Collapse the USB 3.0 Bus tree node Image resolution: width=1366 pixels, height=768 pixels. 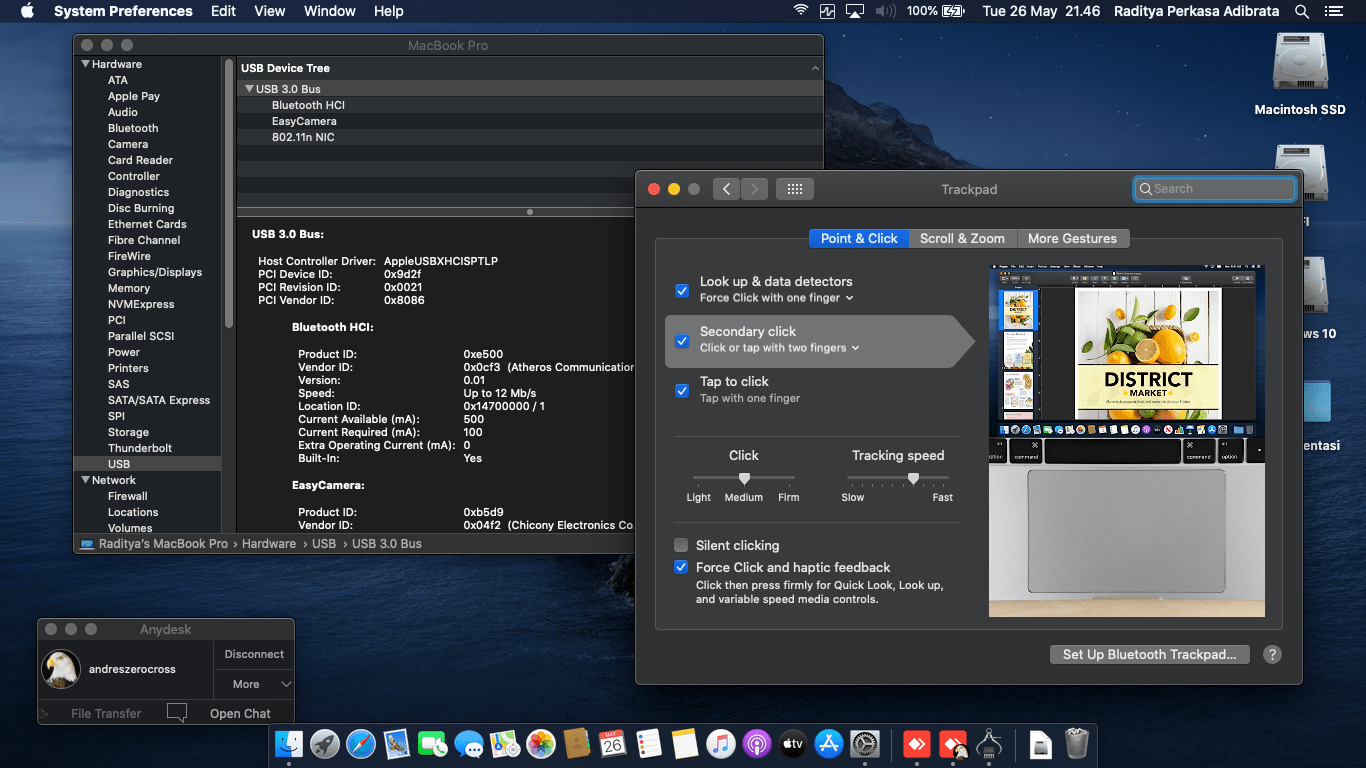[x=249, y=89]
